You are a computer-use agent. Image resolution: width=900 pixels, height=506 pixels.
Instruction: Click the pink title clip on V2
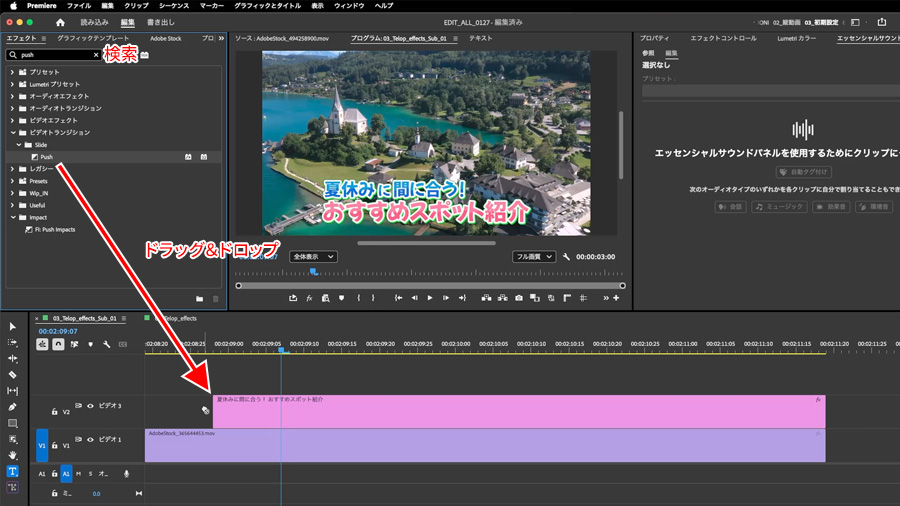coord(519,411)
